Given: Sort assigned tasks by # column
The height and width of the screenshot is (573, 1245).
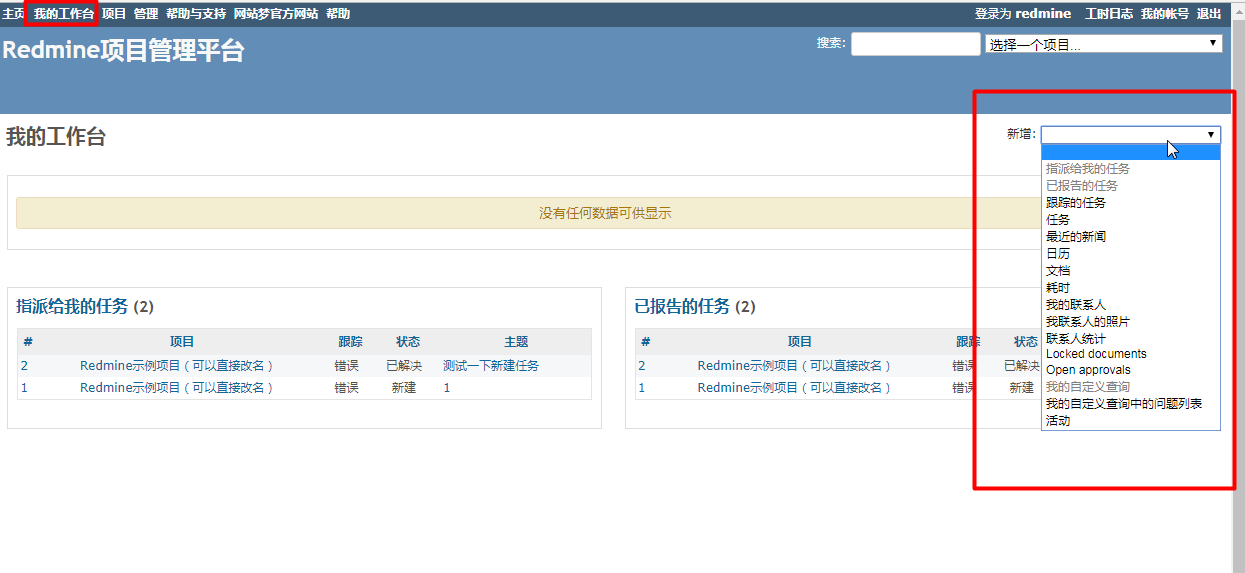Looking at the screenshot, I should [28, 342].
